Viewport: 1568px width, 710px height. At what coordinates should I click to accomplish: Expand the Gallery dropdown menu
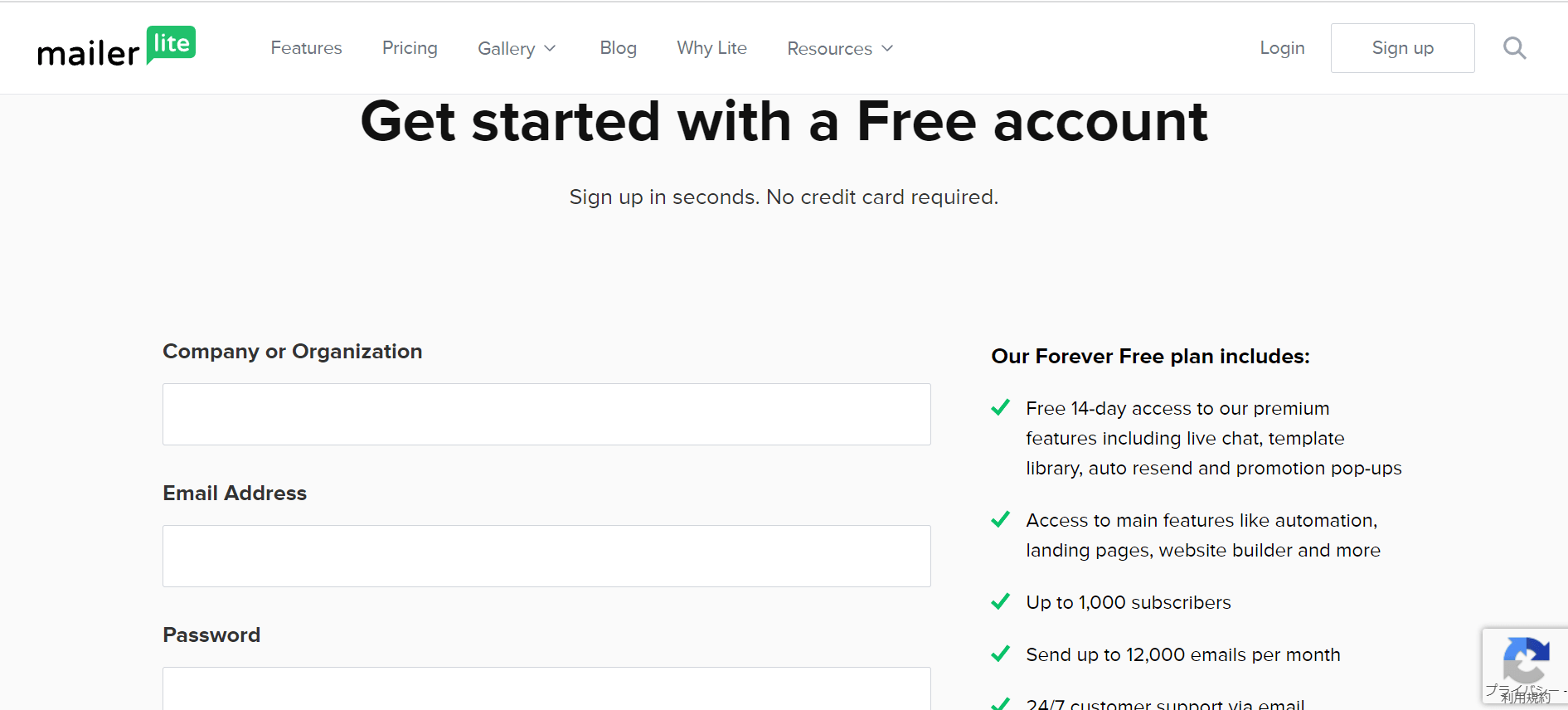(x=517, y=48)
